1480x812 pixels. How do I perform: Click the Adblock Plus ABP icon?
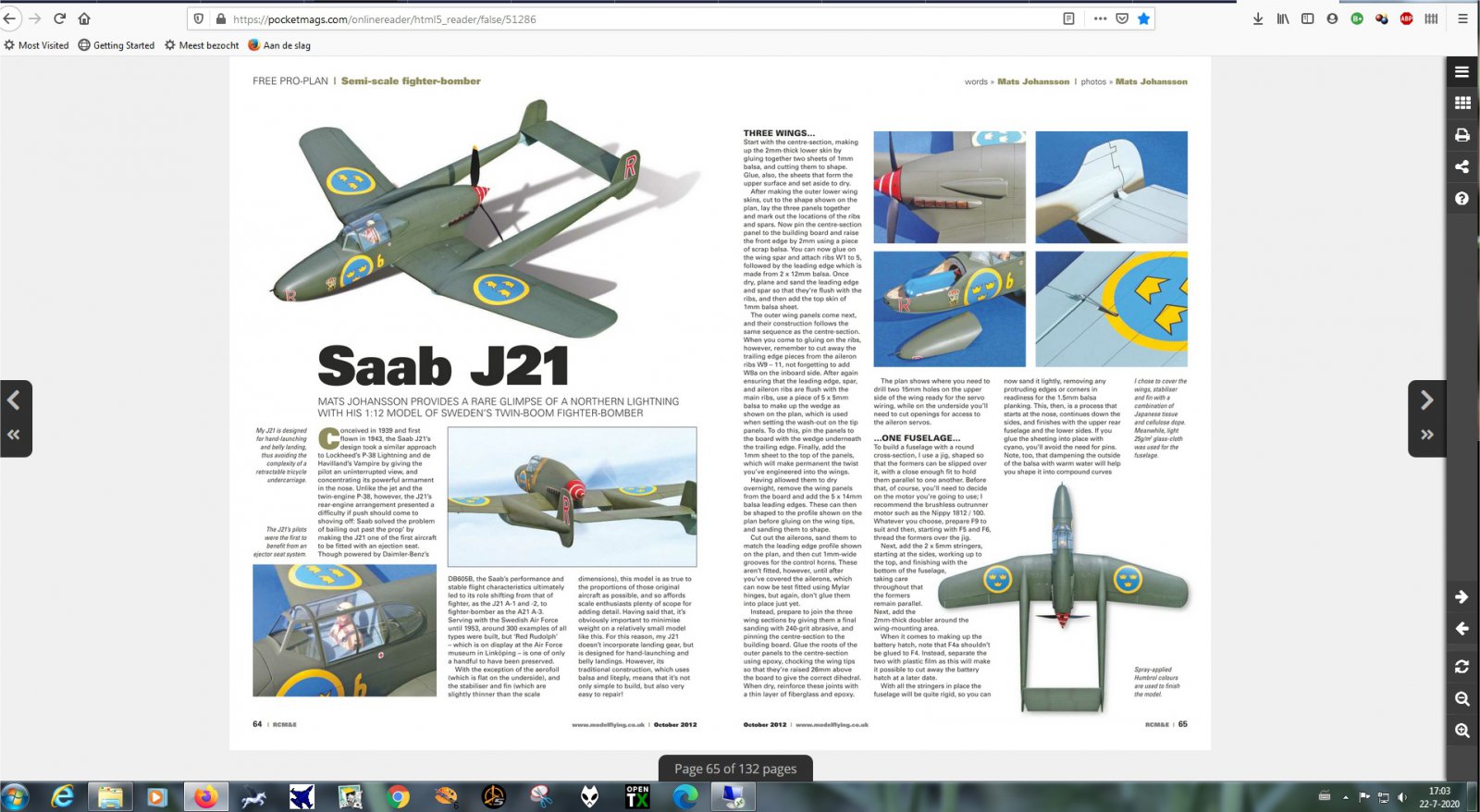(x=1406, y=18)
